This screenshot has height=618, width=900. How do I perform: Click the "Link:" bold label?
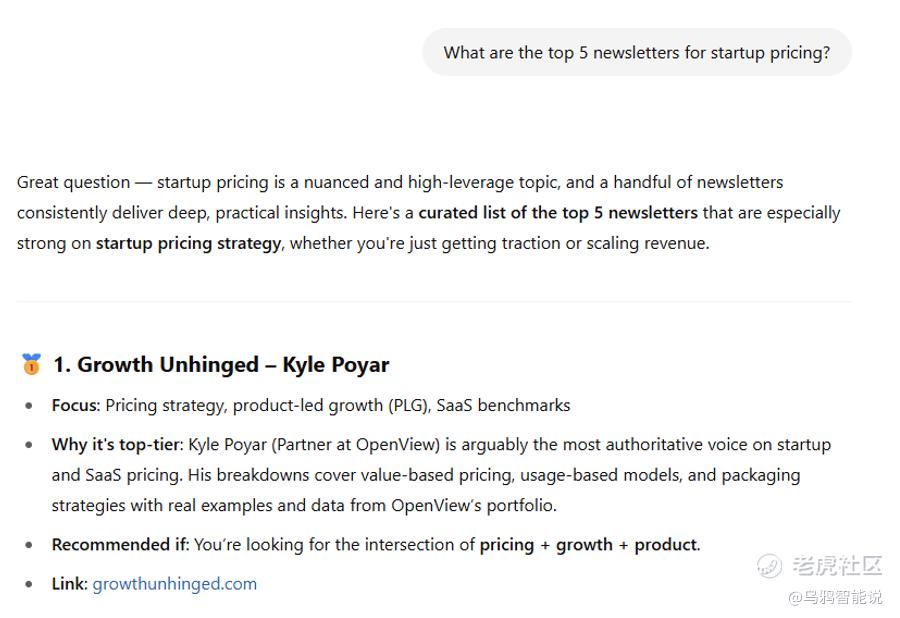69,584
